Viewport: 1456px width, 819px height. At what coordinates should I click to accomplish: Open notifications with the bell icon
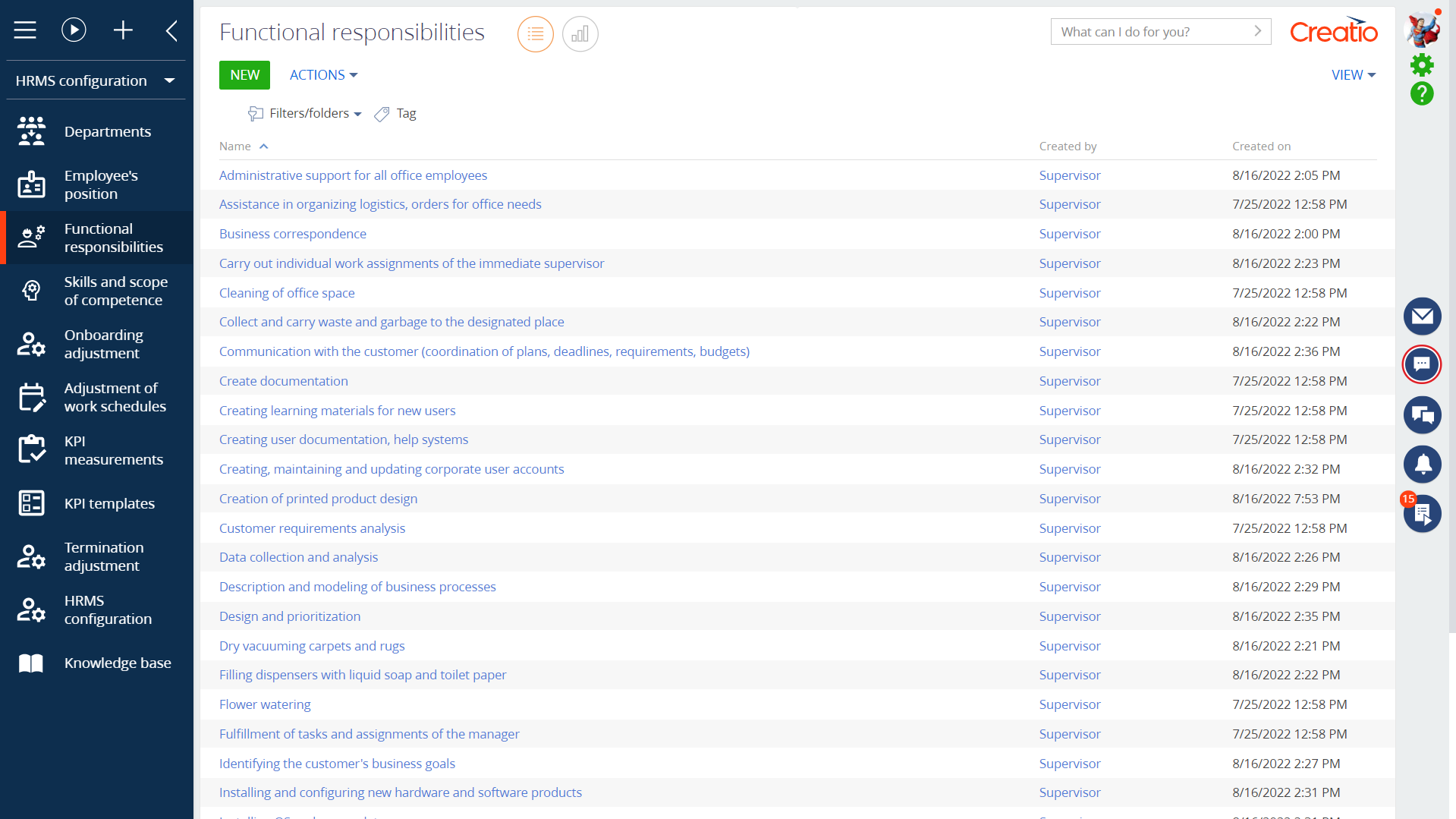pyautogui.click(x=1422, y=465)
